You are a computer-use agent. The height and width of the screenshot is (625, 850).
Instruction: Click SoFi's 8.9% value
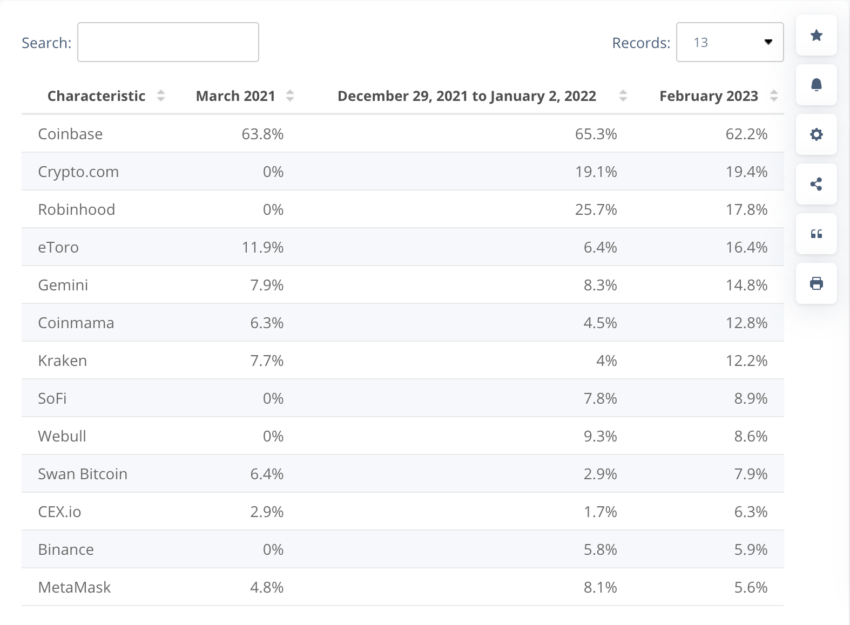[751, 398]
